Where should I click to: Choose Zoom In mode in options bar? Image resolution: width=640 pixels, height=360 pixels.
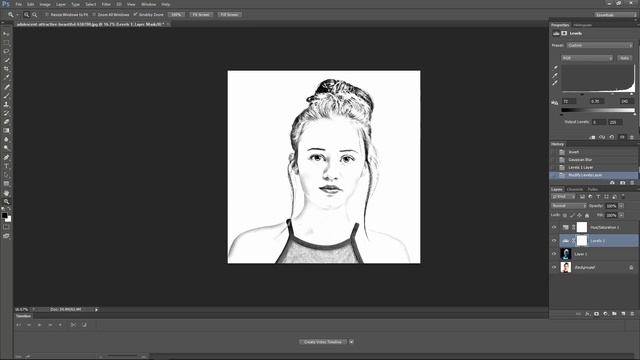point(27,15)
